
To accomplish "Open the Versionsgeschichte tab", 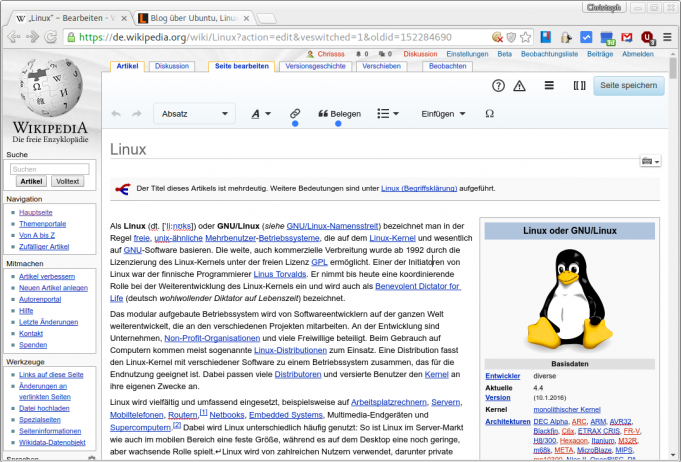I will click(315, 66).
